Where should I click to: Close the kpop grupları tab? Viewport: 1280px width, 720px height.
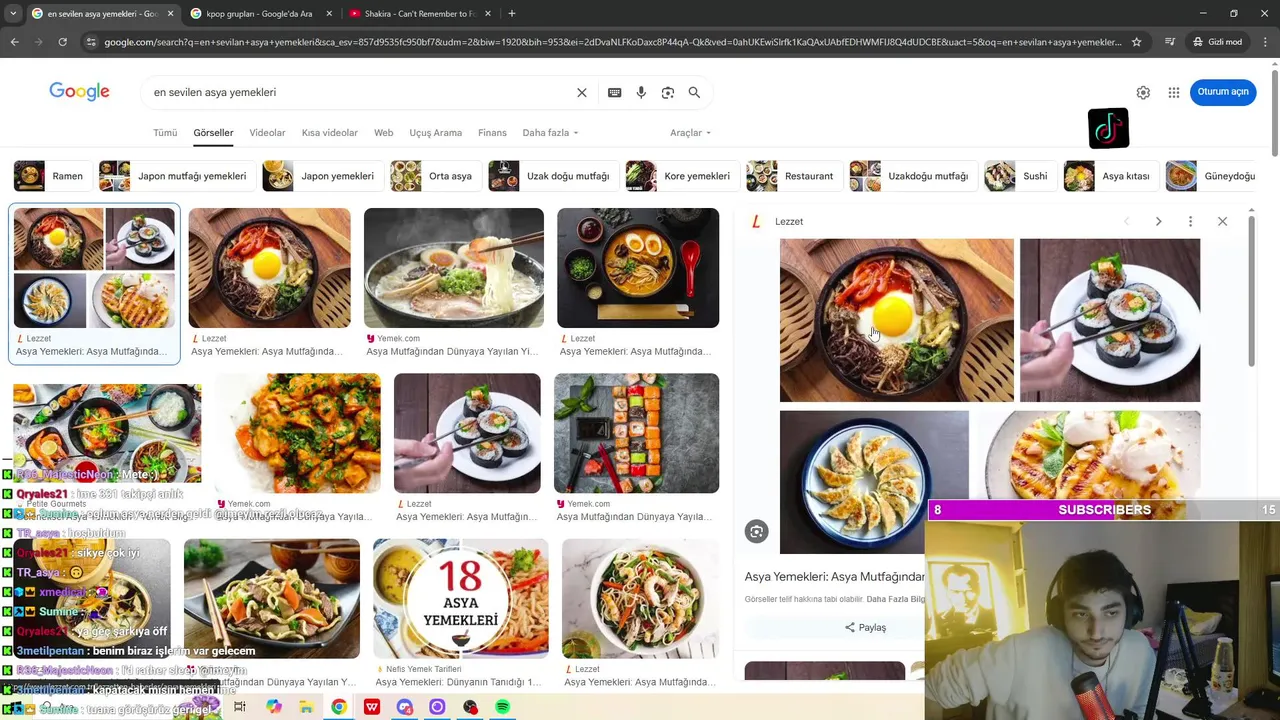click(x=329, y=14)
